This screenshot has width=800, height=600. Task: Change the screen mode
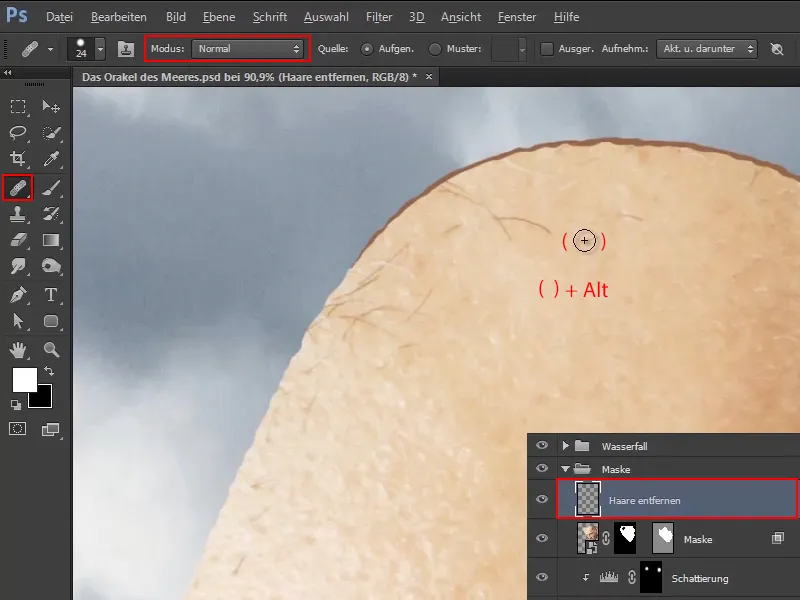pos(51,429)
